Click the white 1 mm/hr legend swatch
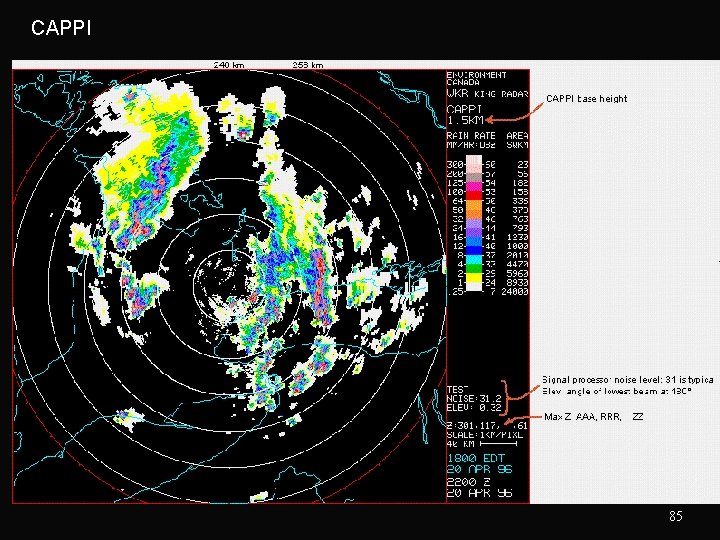 [x=474, y=287]
